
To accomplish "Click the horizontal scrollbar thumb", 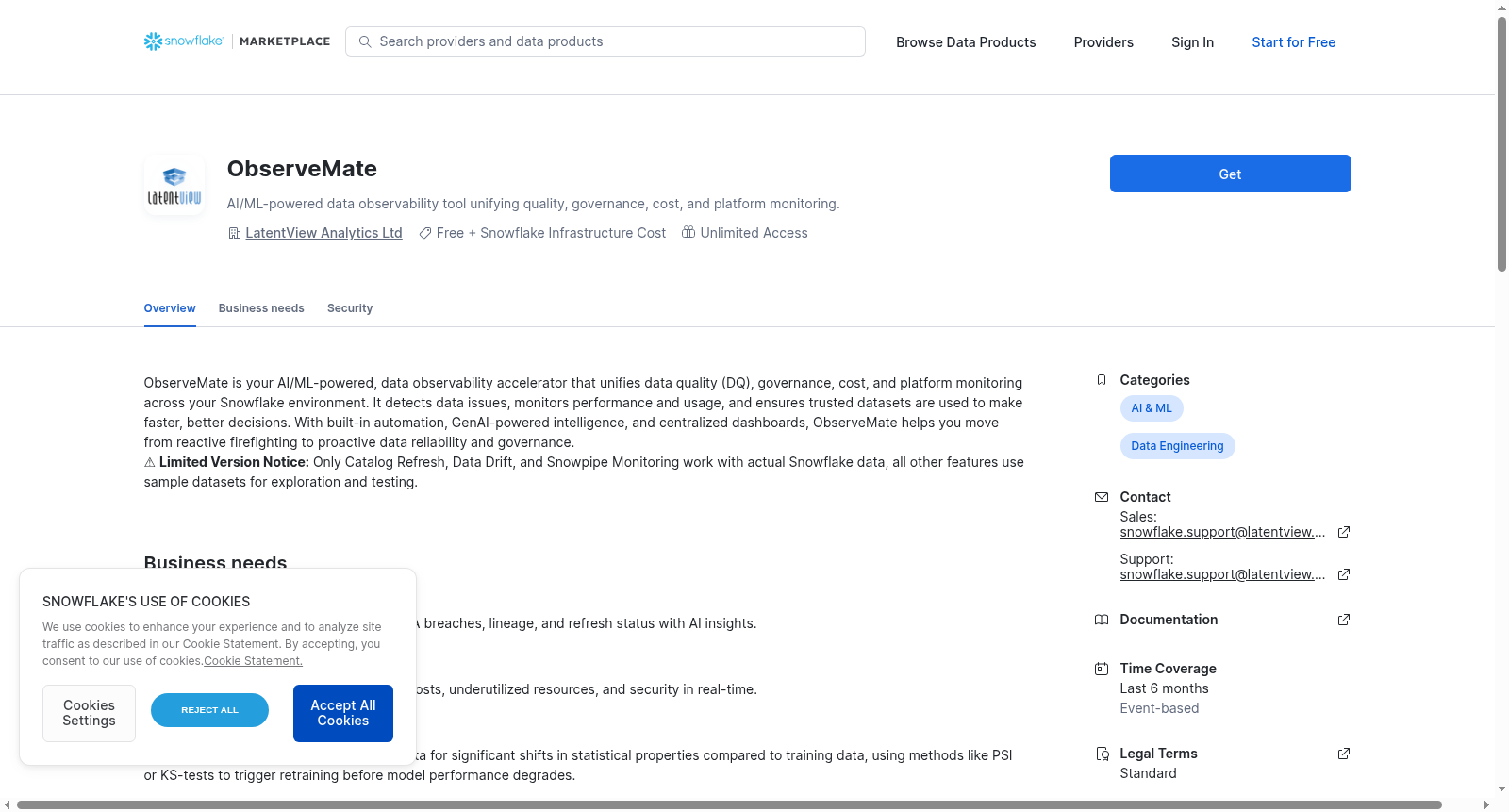I will click(729, 804).
